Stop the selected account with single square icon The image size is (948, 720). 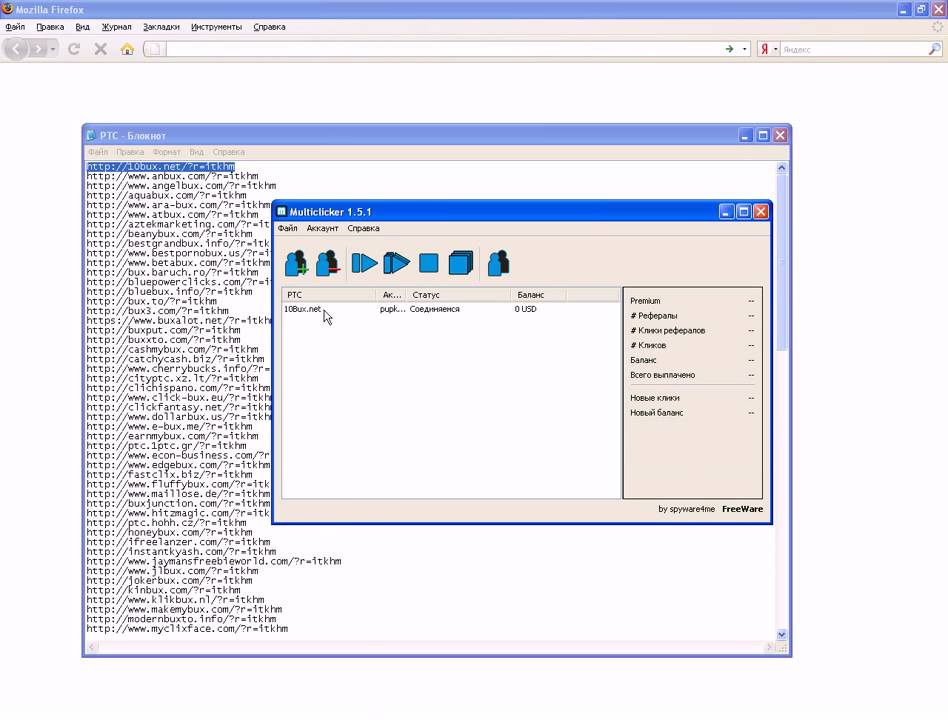(x=429, y=264)
